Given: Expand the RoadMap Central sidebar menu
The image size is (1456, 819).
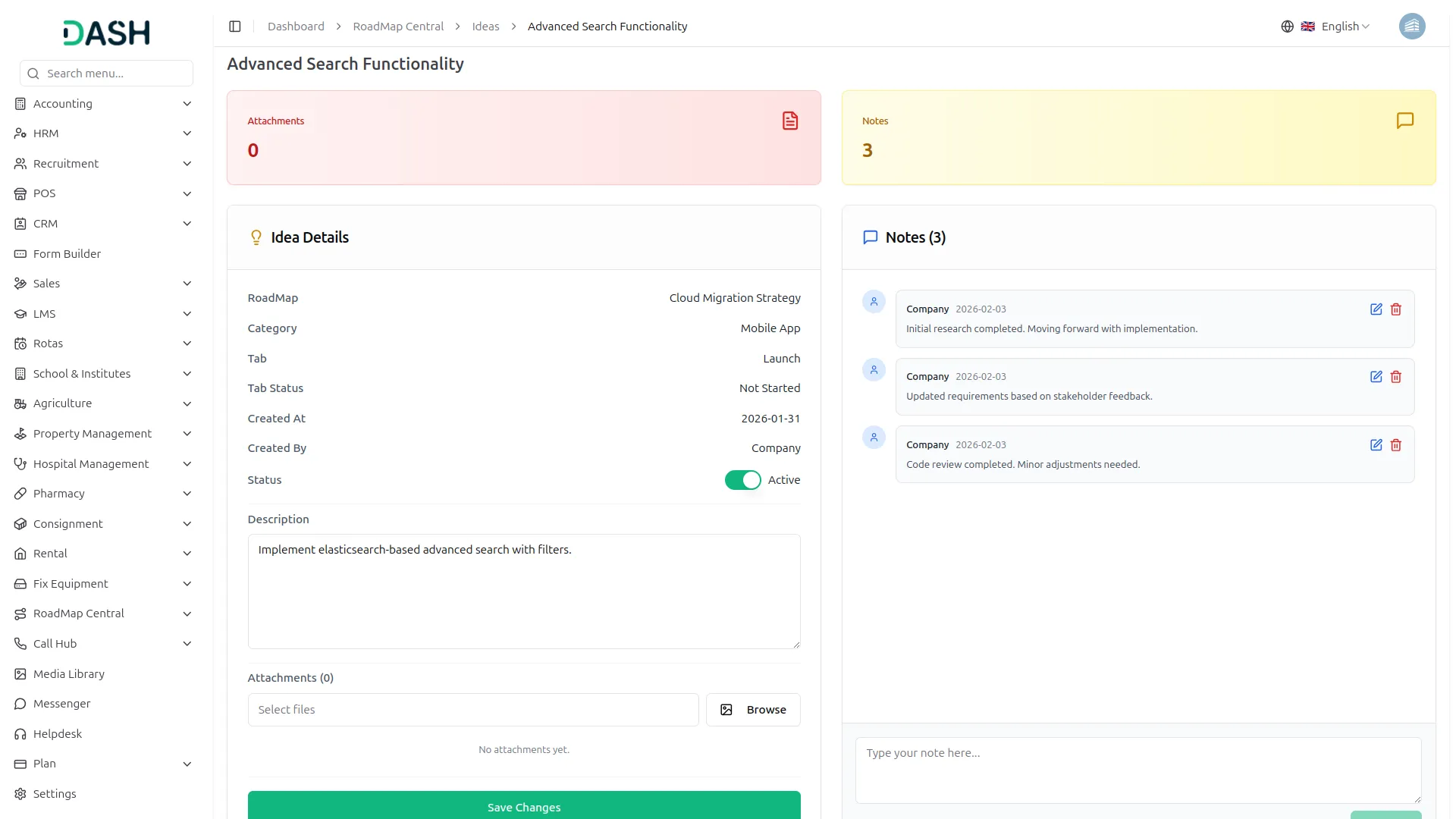Looking at the screenshot, I should [x=79, y=613].
